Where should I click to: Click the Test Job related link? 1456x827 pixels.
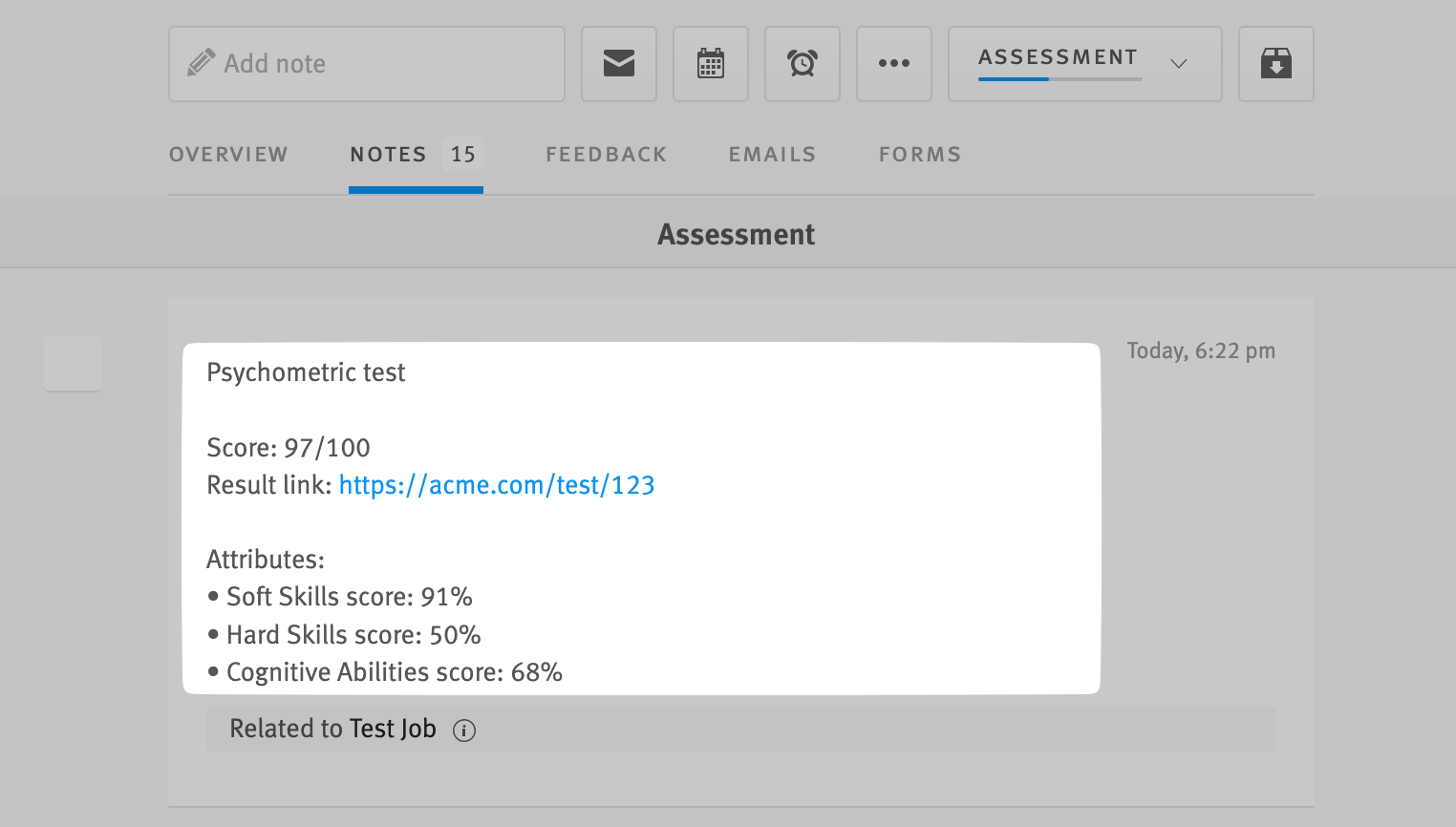point(393,729)
